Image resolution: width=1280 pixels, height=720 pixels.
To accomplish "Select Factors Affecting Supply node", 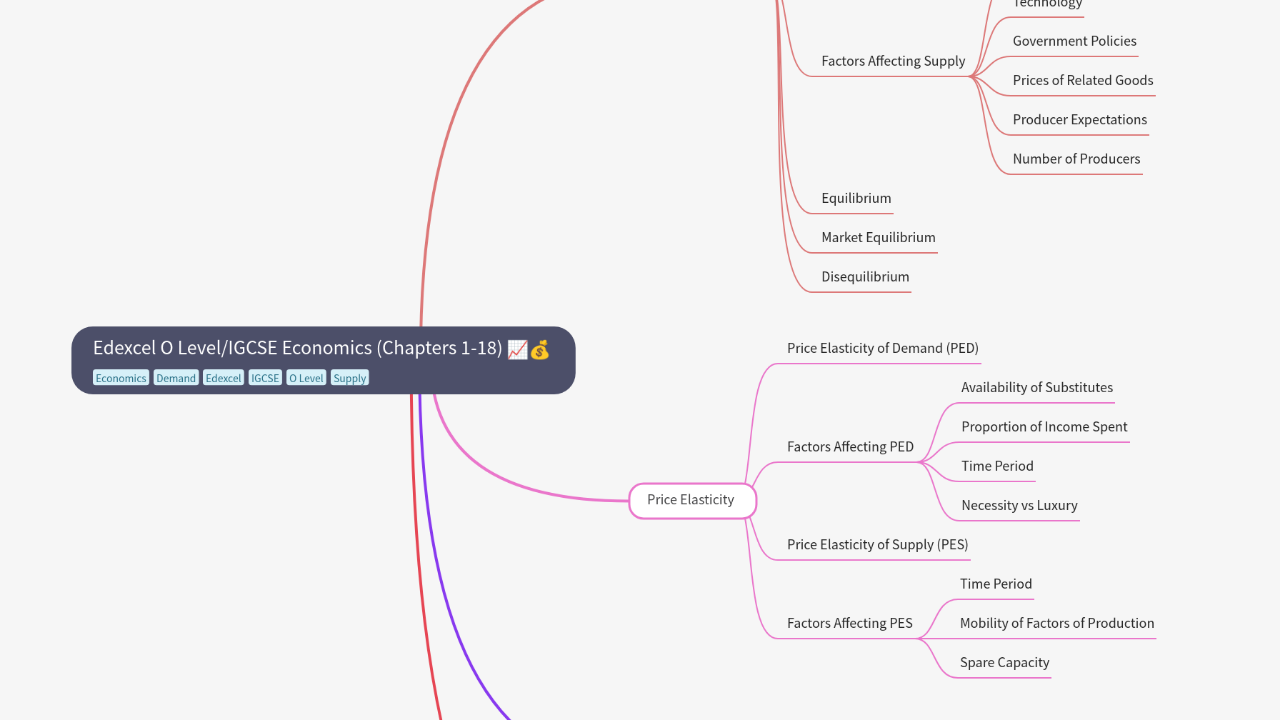I will click(x=893, y=61).
